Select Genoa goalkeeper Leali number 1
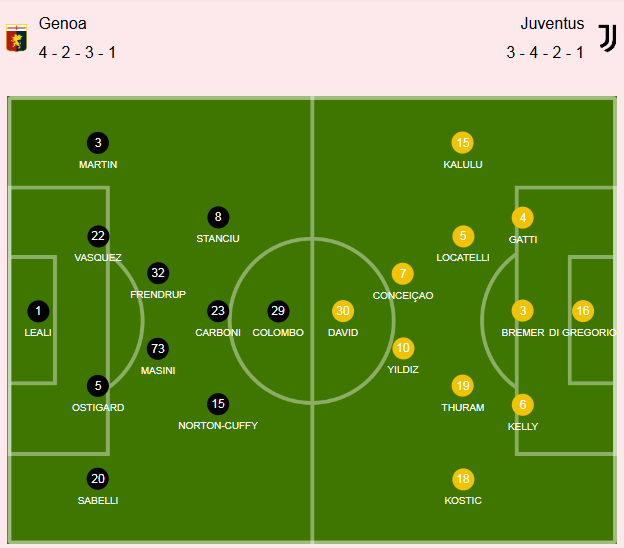 pyautogui.click(x=38, y=311)
